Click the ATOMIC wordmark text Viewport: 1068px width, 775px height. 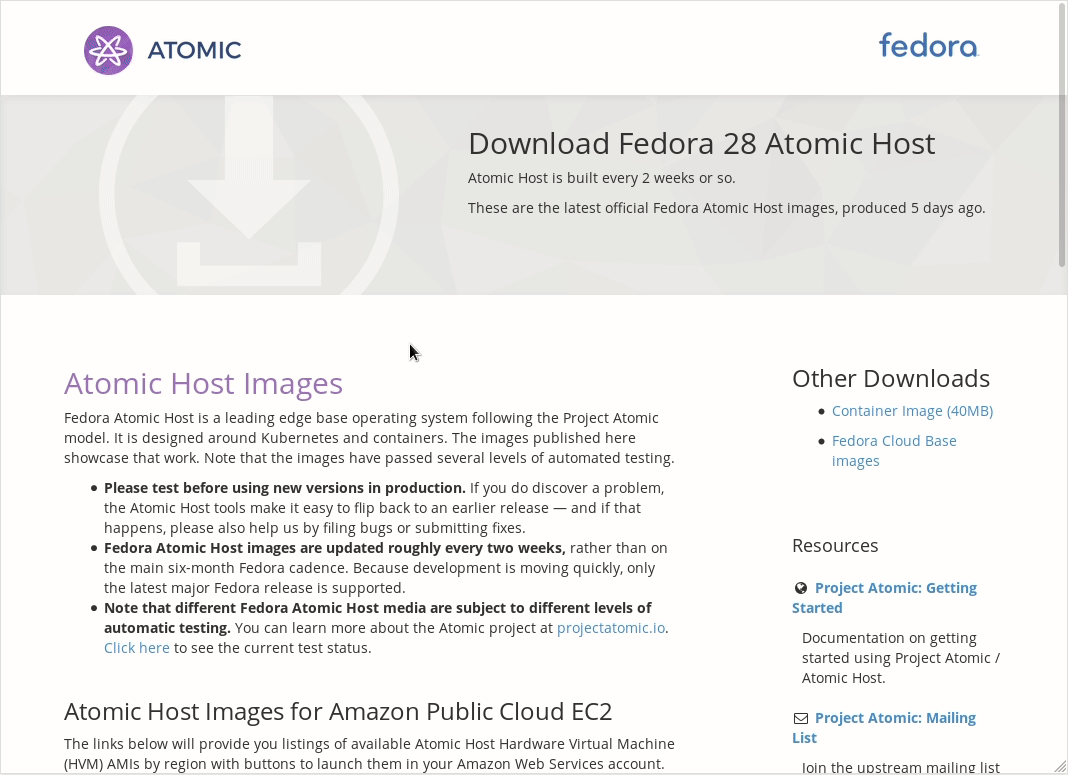click(194, 50)
